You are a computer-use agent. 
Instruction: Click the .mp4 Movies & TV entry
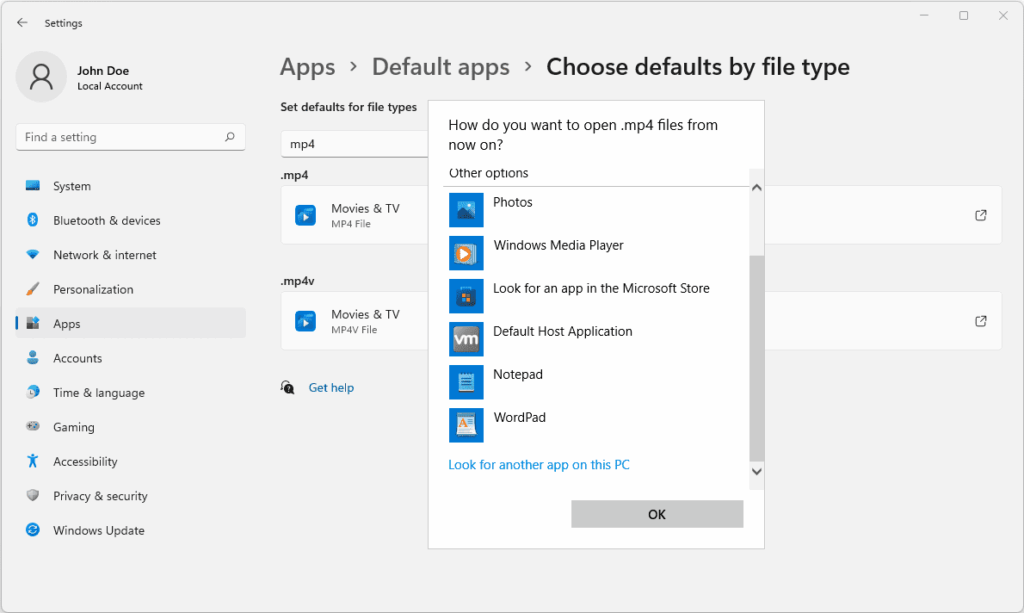coord(355,215)
